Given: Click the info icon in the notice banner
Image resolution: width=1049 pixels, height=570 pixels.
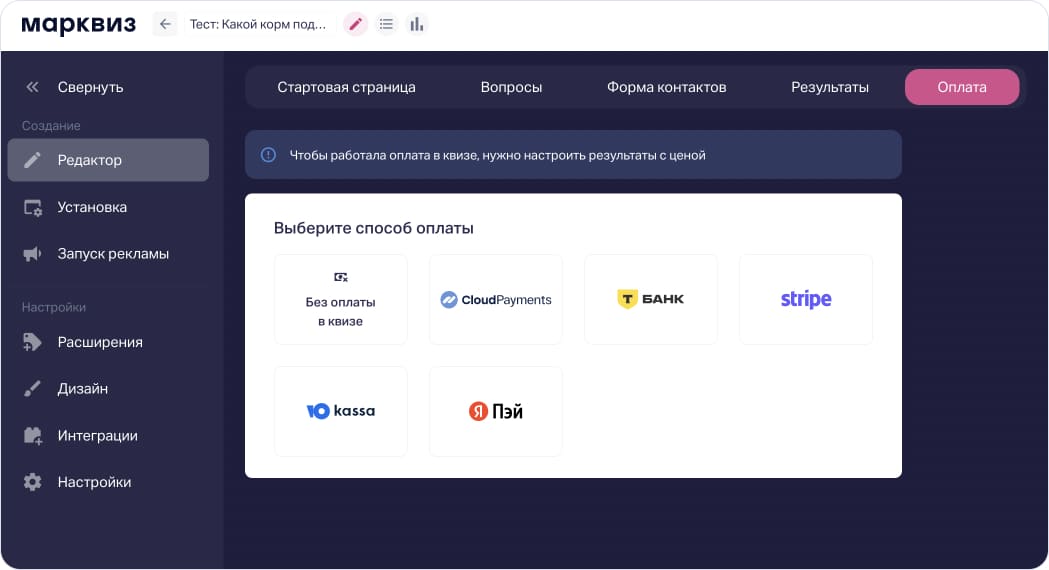Looking at the screenshot, I should coord(268,155).
